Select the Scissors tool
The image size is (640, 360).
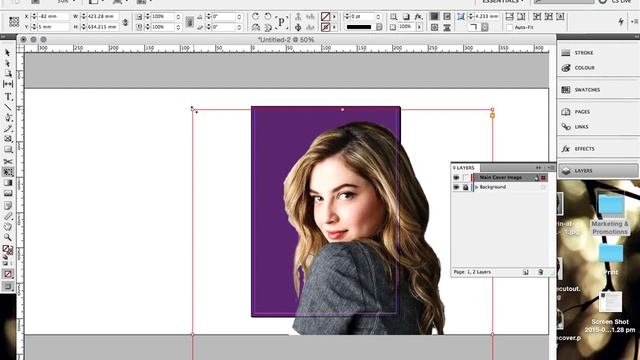(x=8, y=162)
